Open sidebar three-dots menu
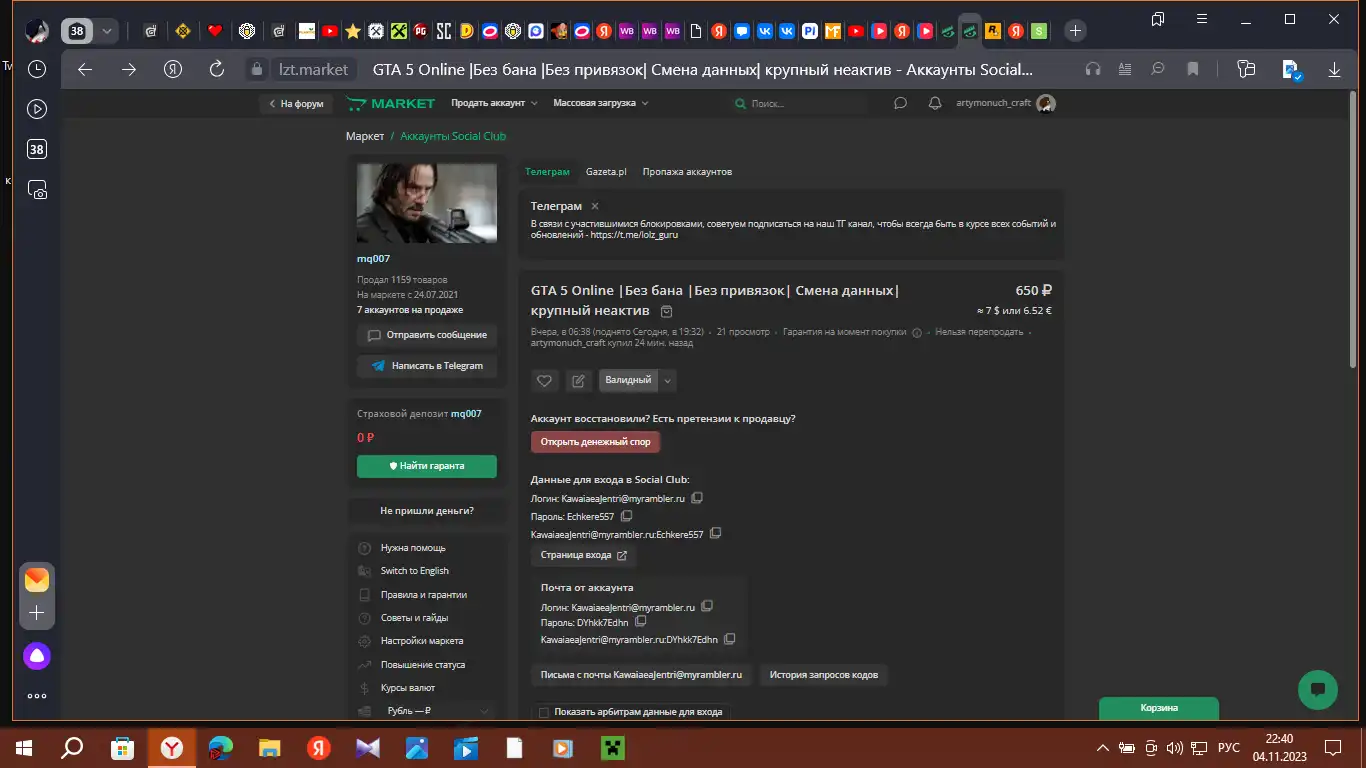This screenshot has width=1366, height=768. pos(37,696)
